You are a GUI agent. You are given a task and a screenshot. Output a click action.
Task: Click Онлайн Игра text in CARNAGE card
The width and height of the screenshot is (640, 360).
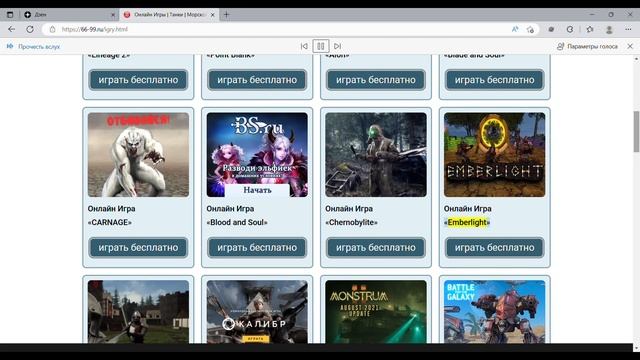(x=111, y=209)
